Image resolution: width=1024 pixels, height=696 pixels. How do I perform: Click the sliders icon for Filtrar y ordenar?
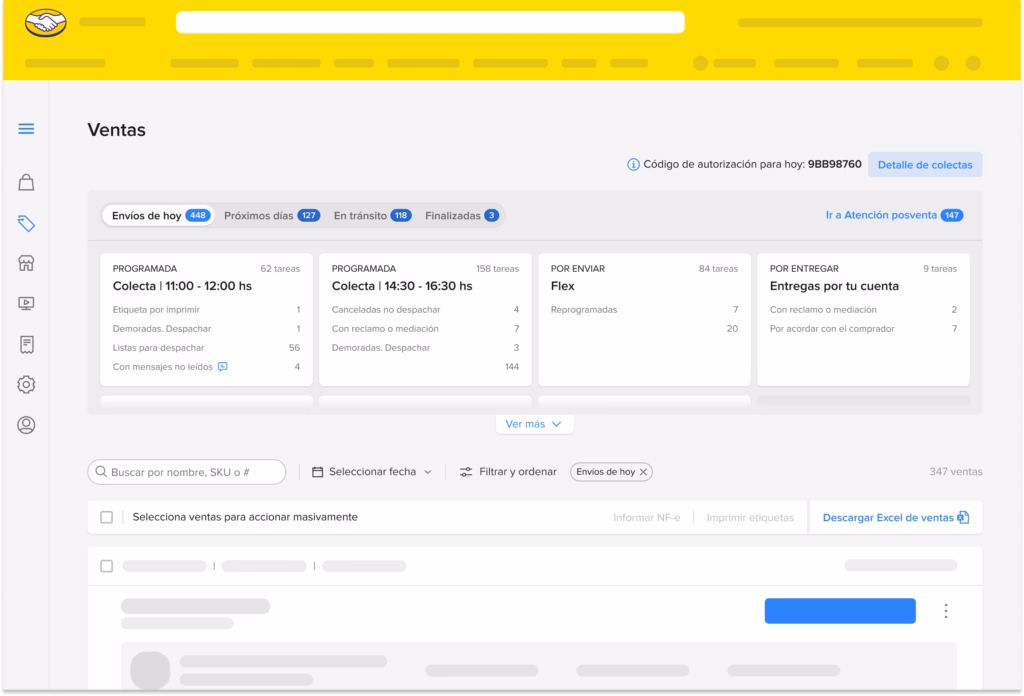click(466, 472)
